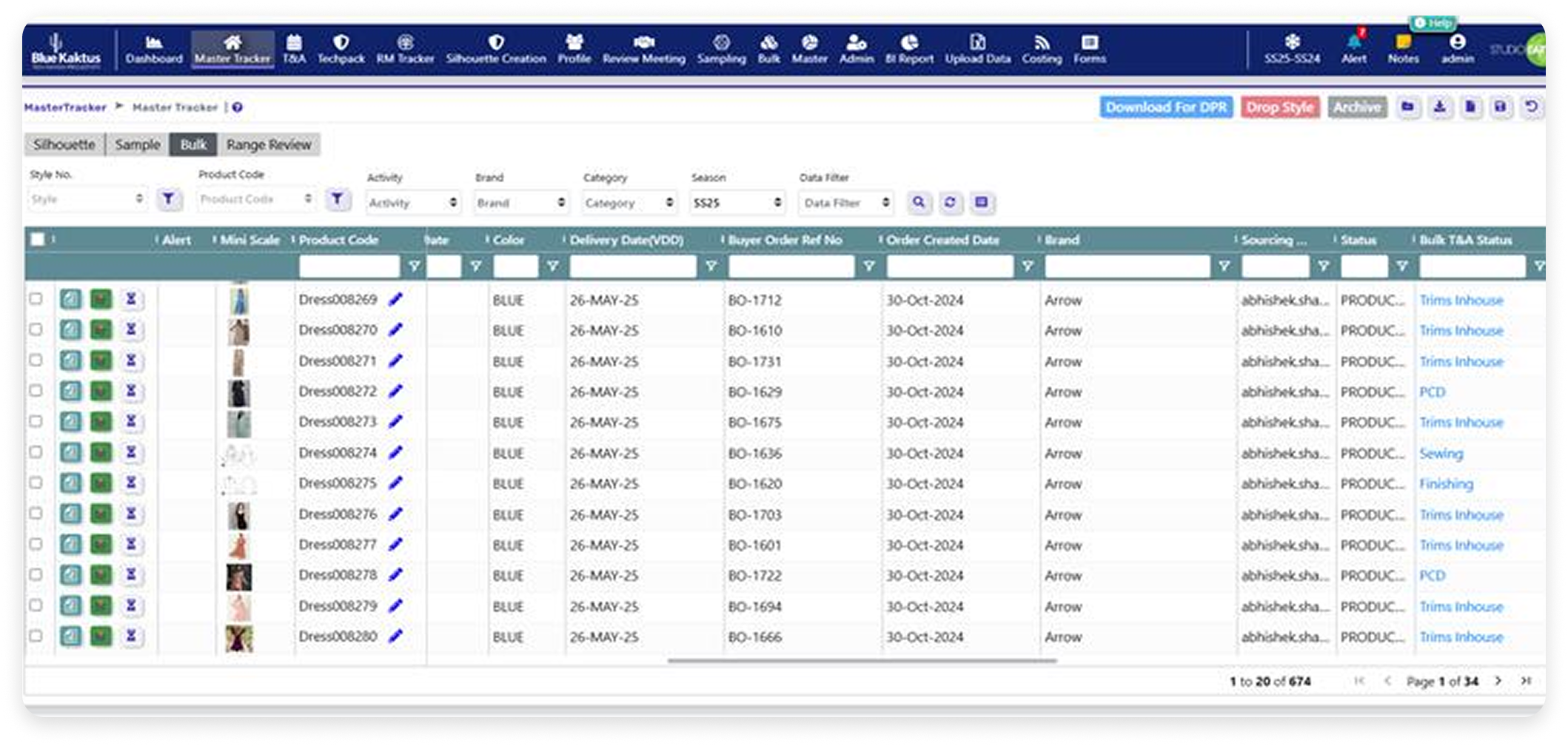This screenshot has height=746, width=1568.
Task: Expand the Brand filter dropdown
Action: (520, 202)
